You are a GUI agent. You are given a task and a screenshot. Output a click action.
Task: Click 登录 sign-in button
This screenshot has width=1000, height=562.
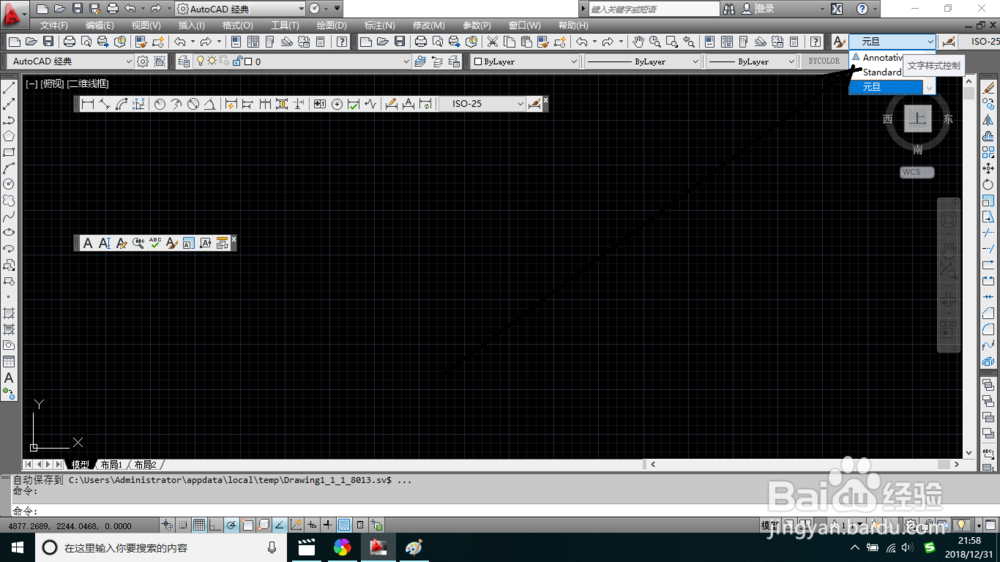(765, 9)
